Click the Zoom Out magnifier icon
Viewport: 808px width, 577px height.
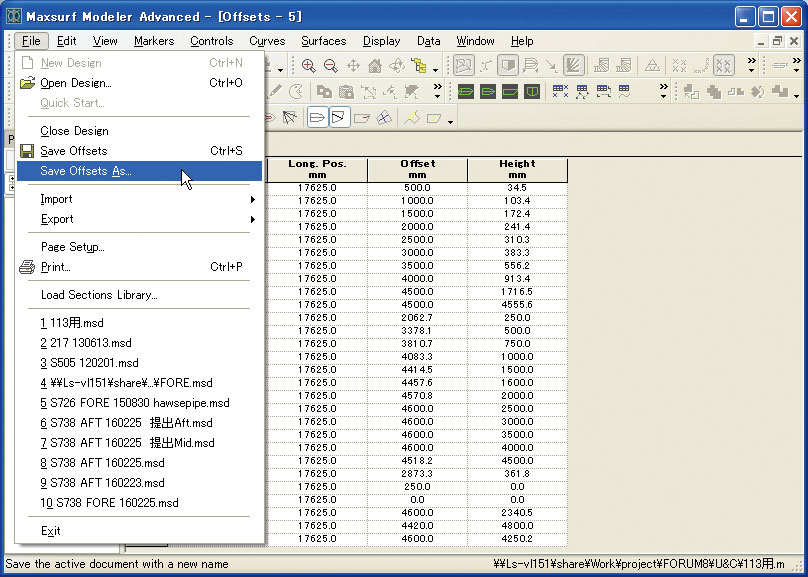331,66
